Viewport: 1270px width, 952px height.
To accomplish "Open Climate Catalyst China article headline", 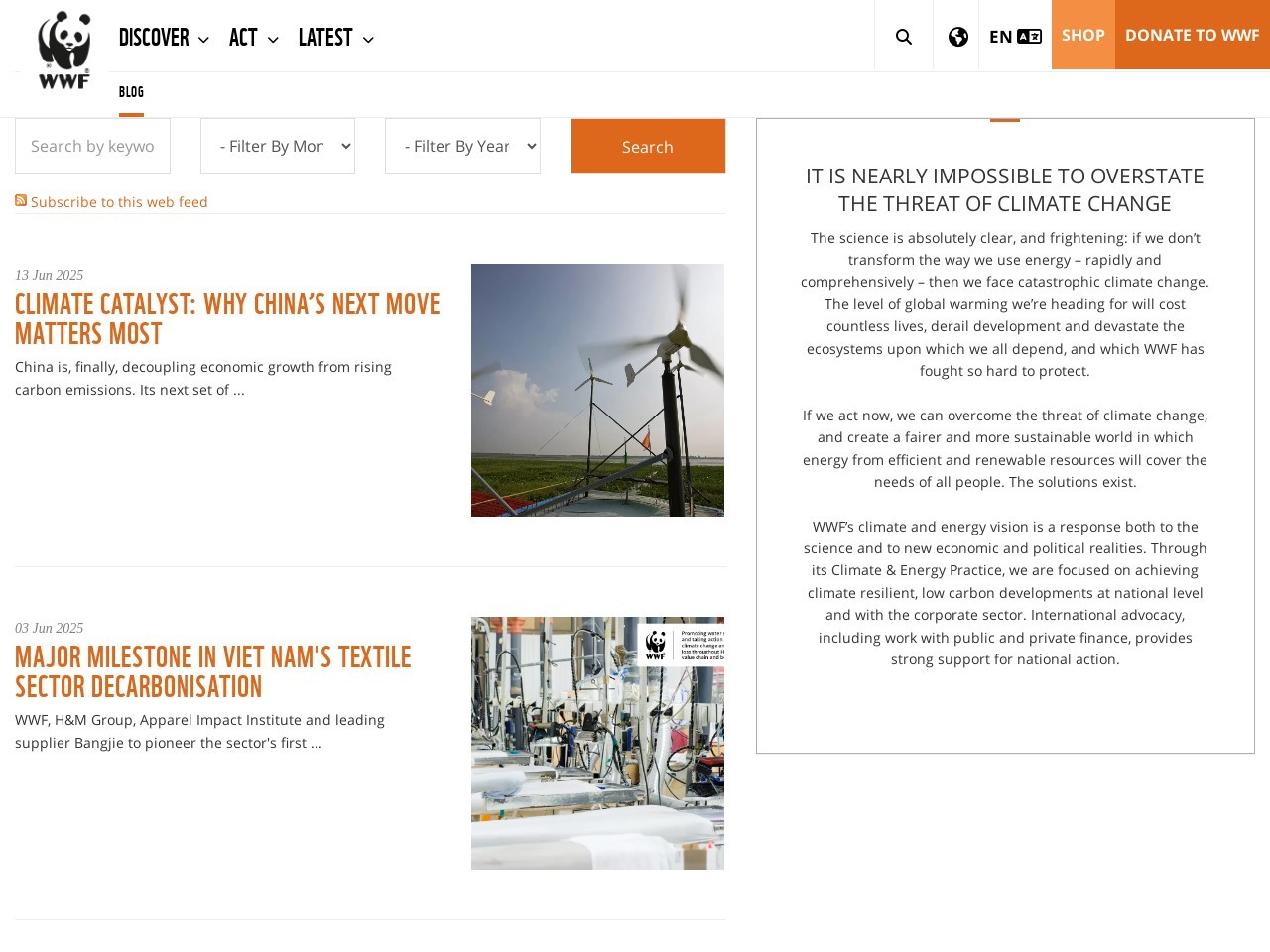I will point(227,318).
